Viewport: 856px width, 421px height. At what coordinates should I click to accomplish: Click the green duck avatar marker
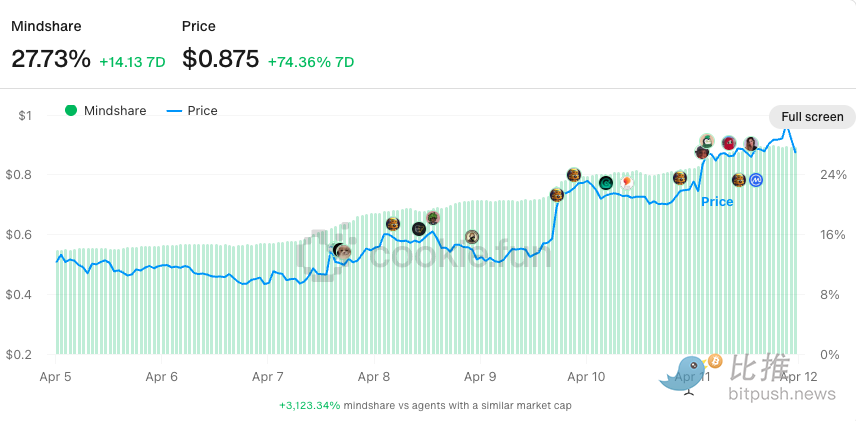tap(707, 141)
